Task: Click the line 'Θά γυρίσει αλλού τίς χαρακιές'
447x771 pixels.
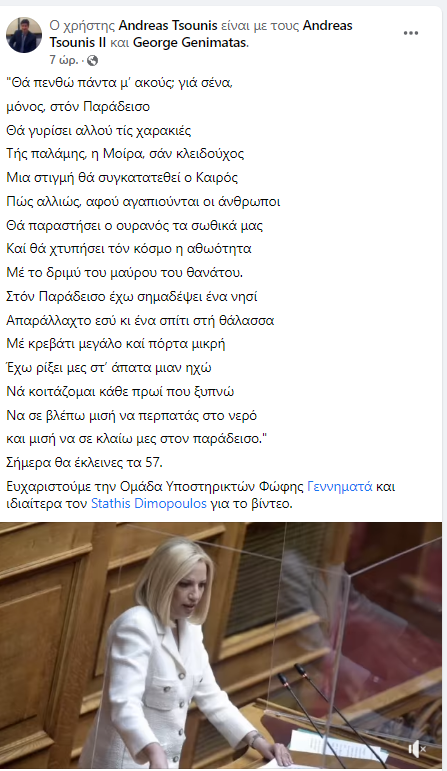Action: point(99,130)
